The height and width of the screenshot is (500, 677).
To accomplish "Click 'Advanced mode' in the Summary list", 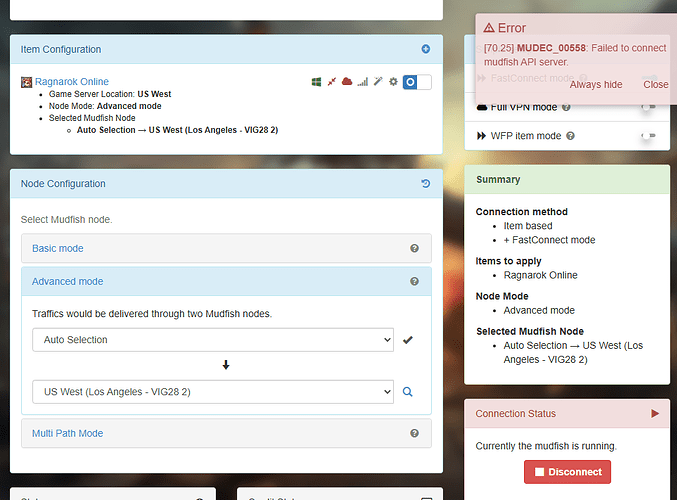I will pos(539,310).
